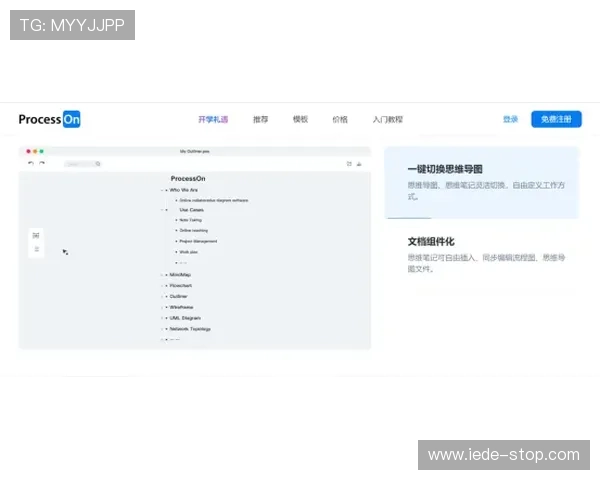Select the Wireframe row text
Image resolution: width=600 pixels, height=480 pixels.
(181, 307)
